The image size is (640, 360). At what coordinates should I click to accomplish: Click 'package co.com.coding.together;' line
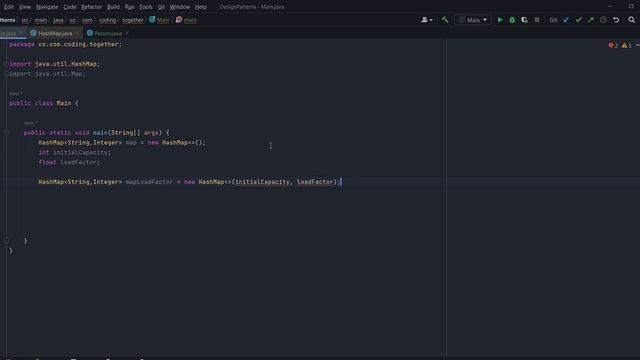(65, 44)
